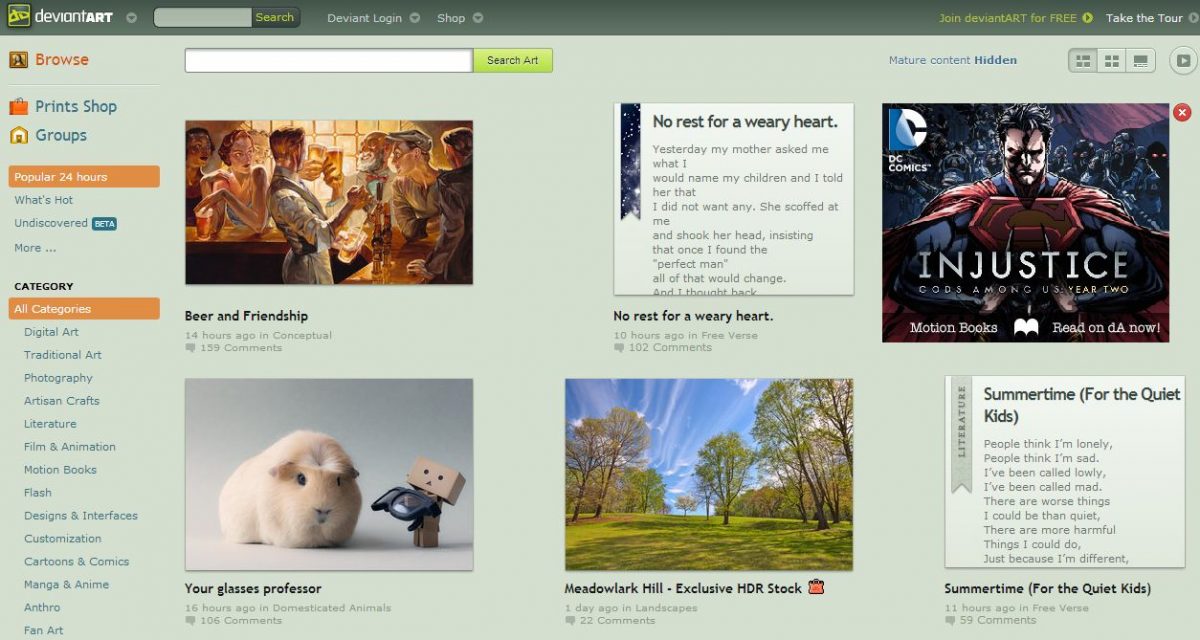The height and width of the screenshot is (640, 1200).
Task: Close the Injustice DC Comics ad
Action: point(1182,113)
